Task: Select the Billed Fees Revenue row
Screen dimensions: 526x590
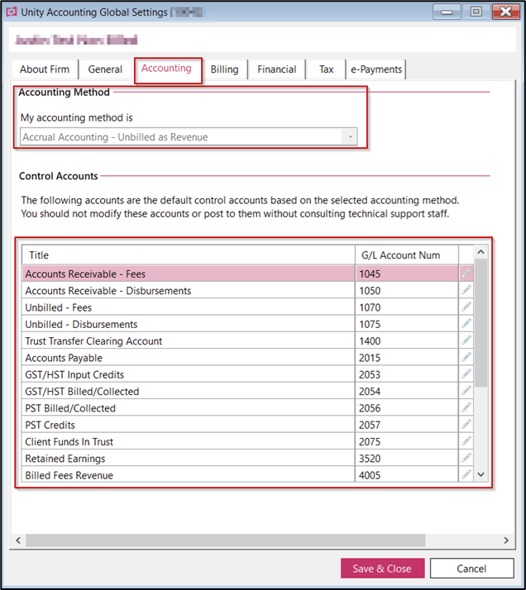Action: (248, 474)
